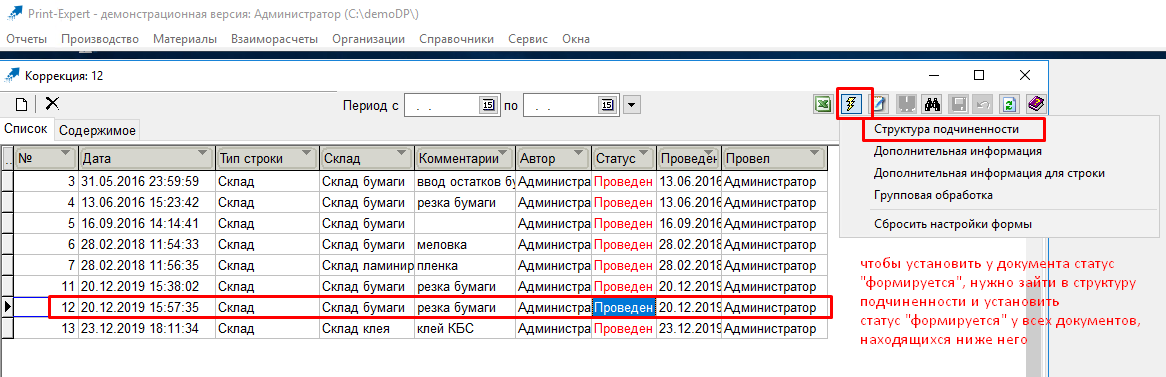Viewport: 1166px width, 377px height.
Task: Open the Дата column filter dropdown
Action: click(203, 152)
